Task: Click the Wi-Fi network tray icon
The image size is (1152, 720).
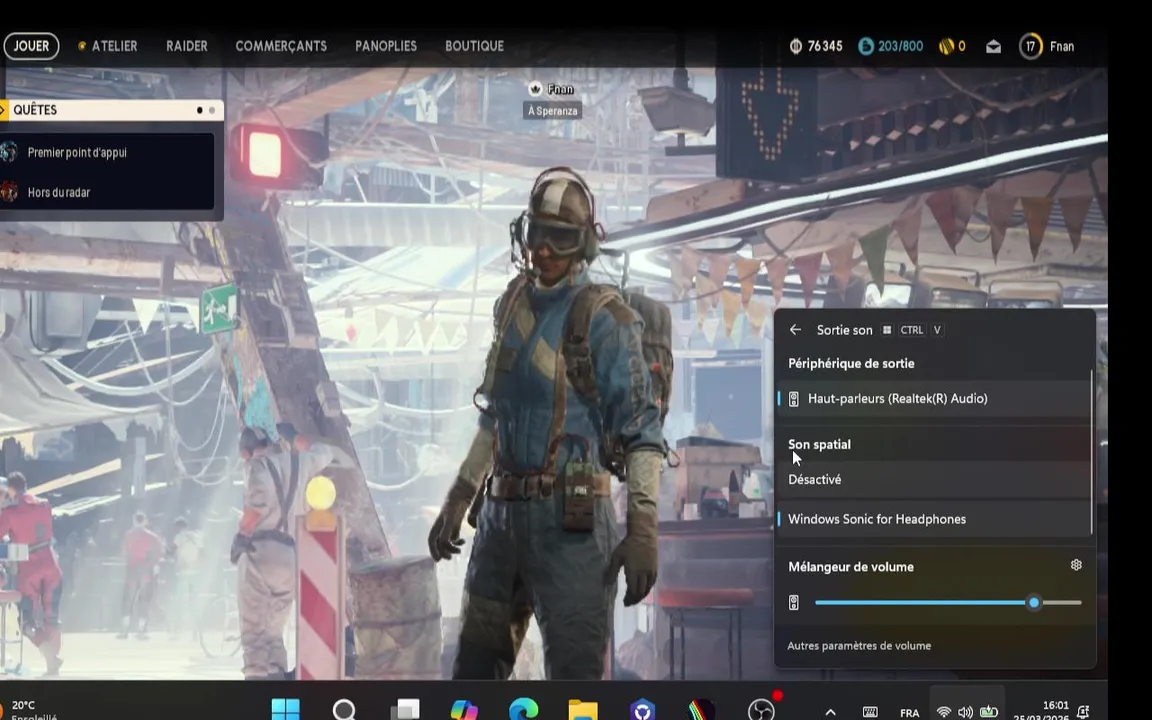Action: pyautogui.click(x=944, y=712)
